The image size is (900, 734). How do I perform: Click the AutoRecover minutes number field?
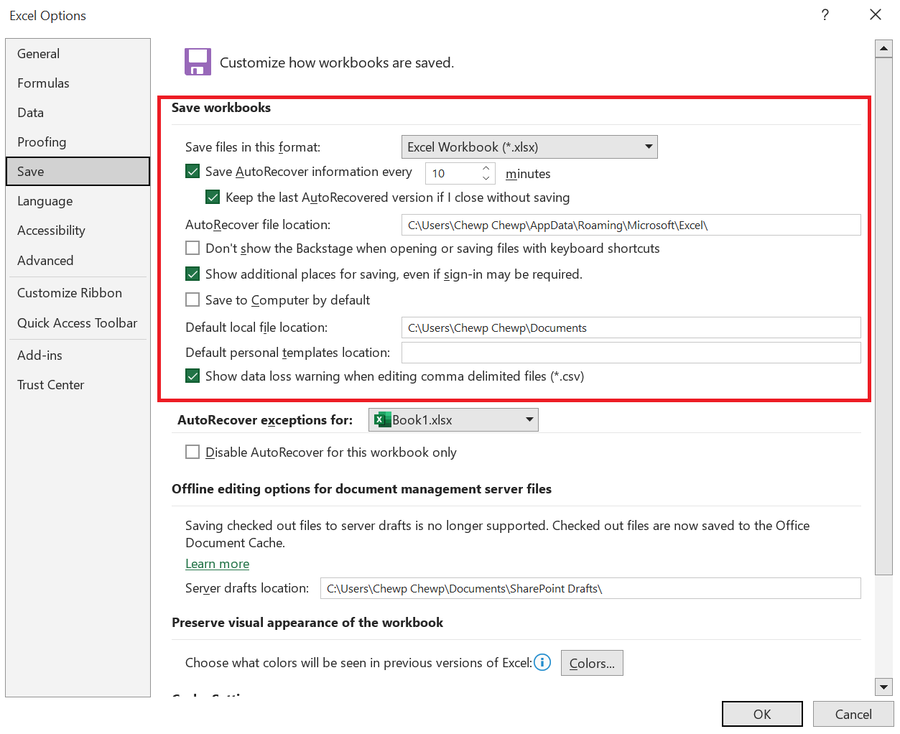tap(453, 173)
